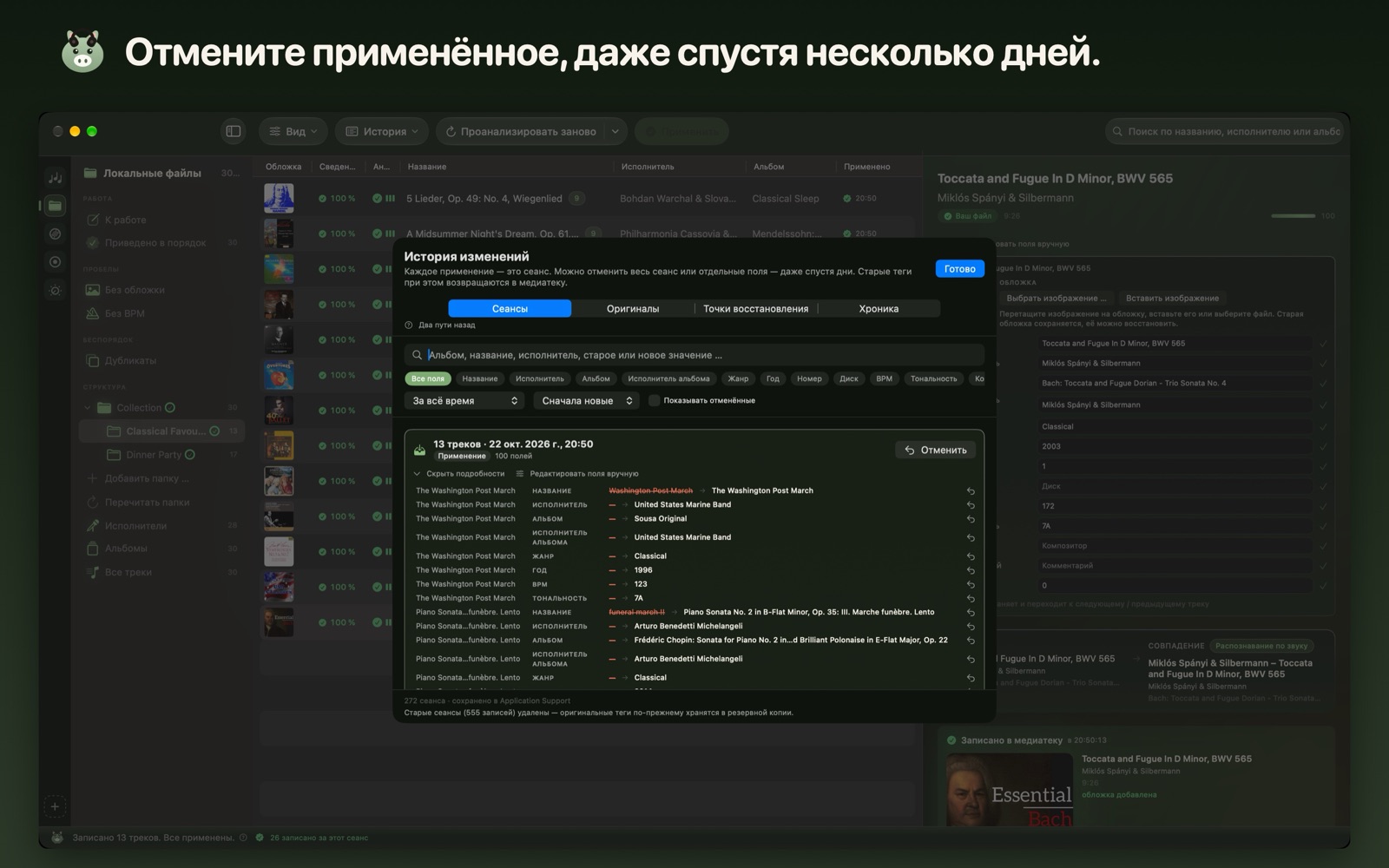Click the pig icon in status bar
The image size is (1389, 868).
click(57, 838)
